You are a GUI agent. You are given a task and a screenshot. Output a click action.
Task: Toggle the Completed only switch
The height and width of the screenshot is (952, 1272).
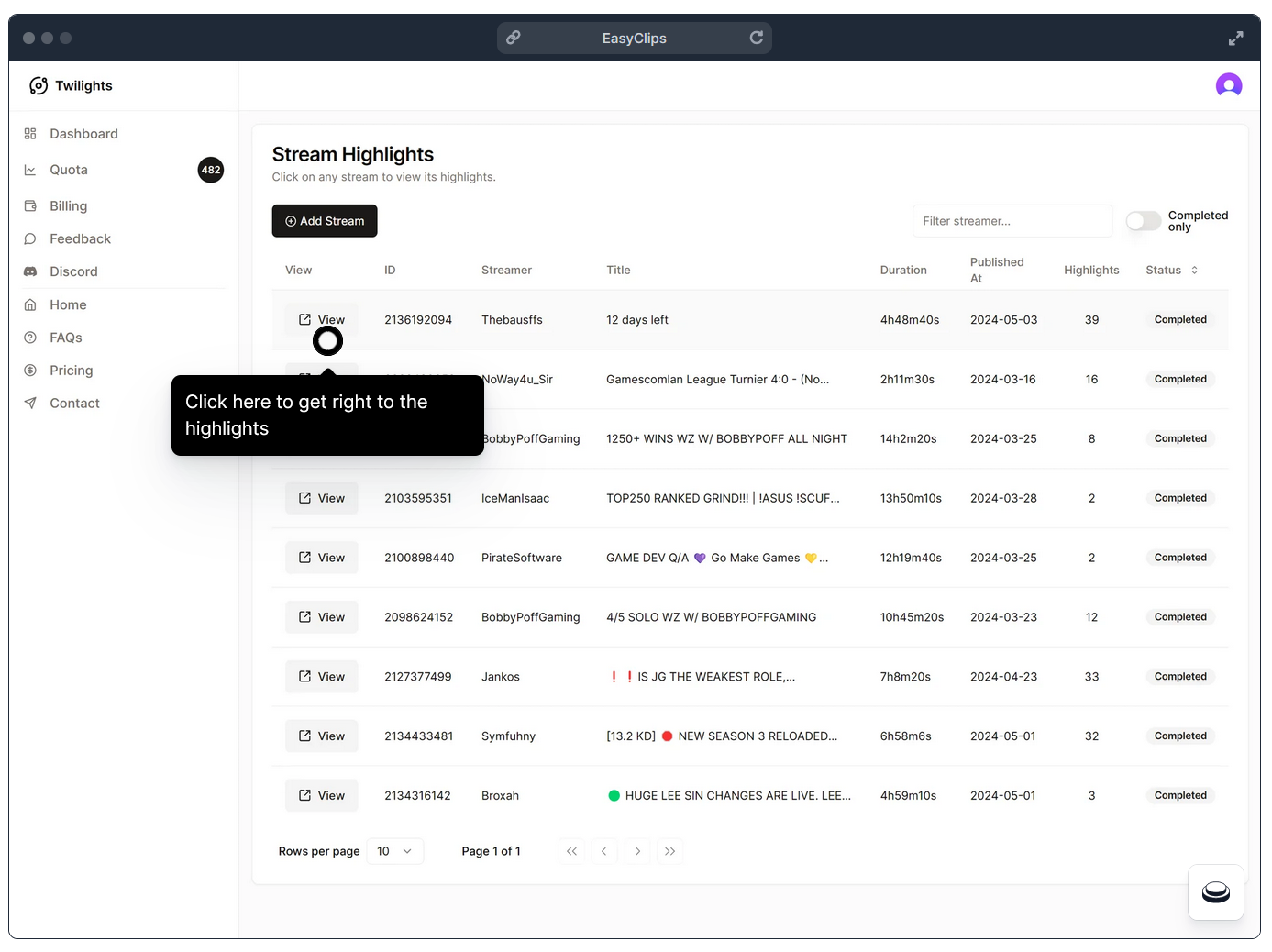[x=1144, y=221]
